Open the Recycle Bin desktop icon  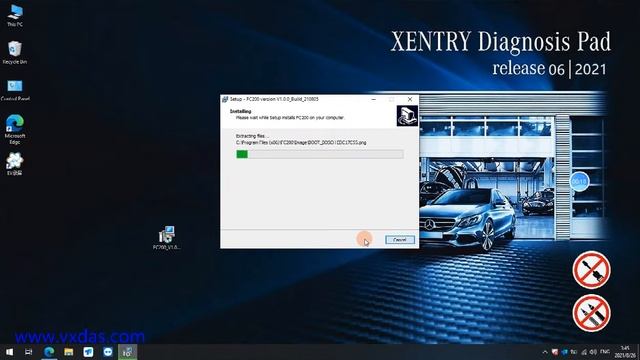(x=15, y=52)
